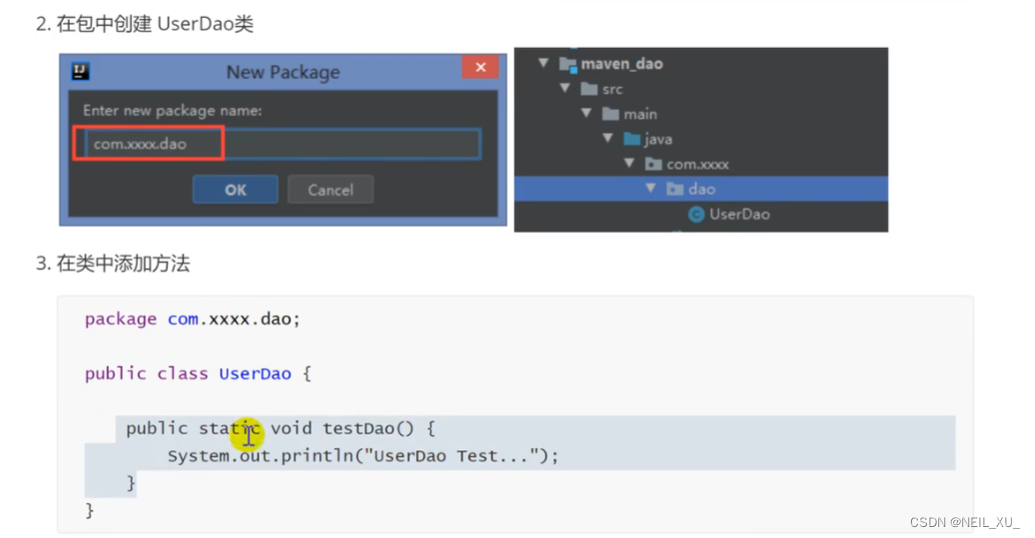Click OK in New Package dialog
1035x538 pixels.
(235, 190)
